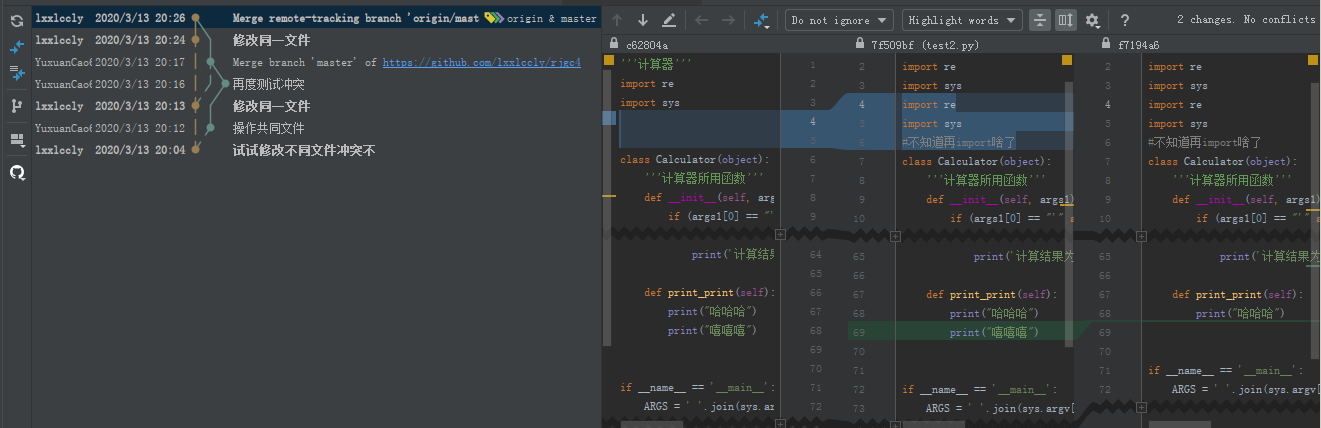
Task: Select the '再度测试冲突' commit in the log
Action: coord(268,84)
